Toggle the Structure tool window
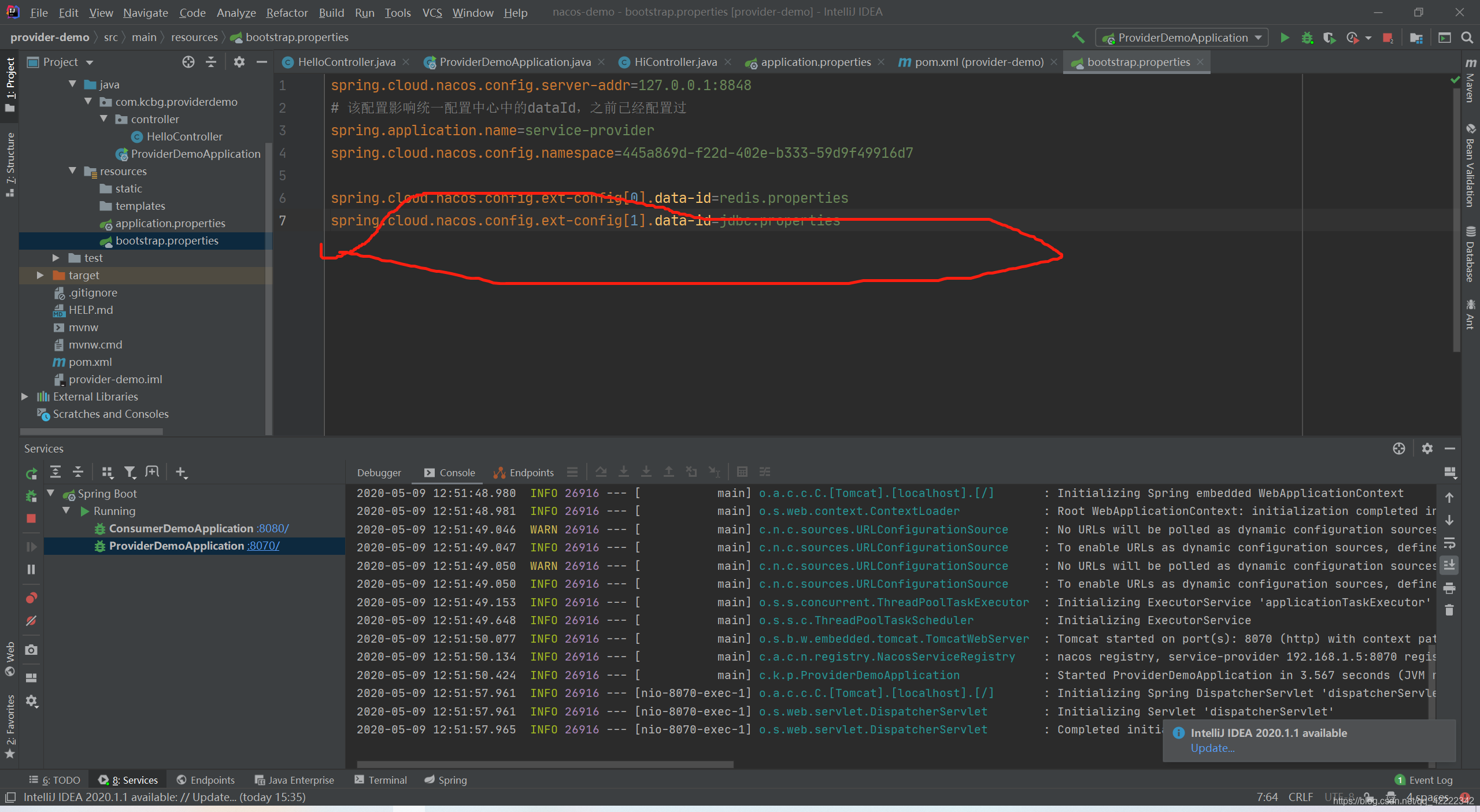 pyautogui.click(x=10, y=165)
